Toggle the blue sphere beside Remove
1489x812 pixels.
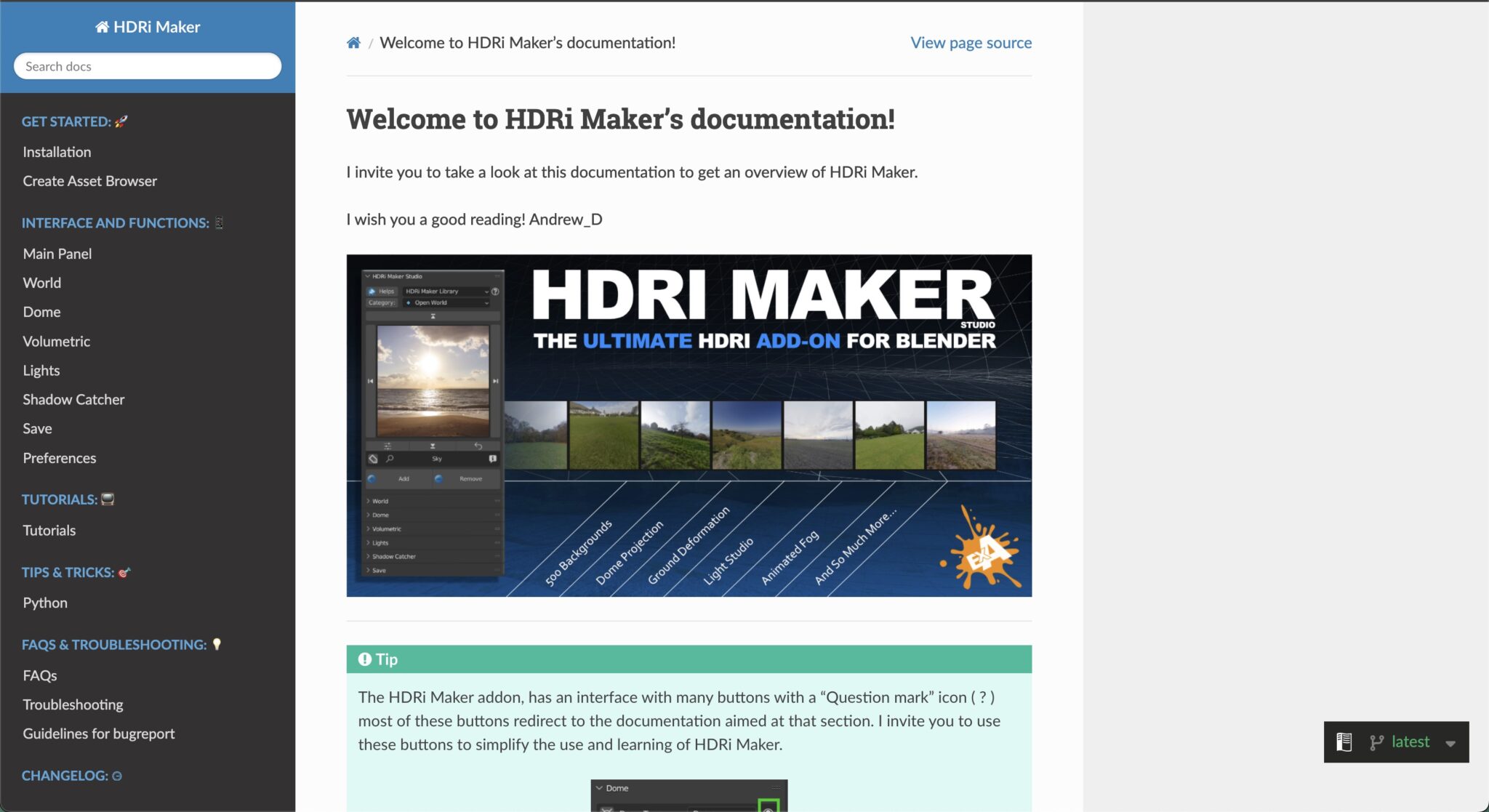click(x=438, y=478)
